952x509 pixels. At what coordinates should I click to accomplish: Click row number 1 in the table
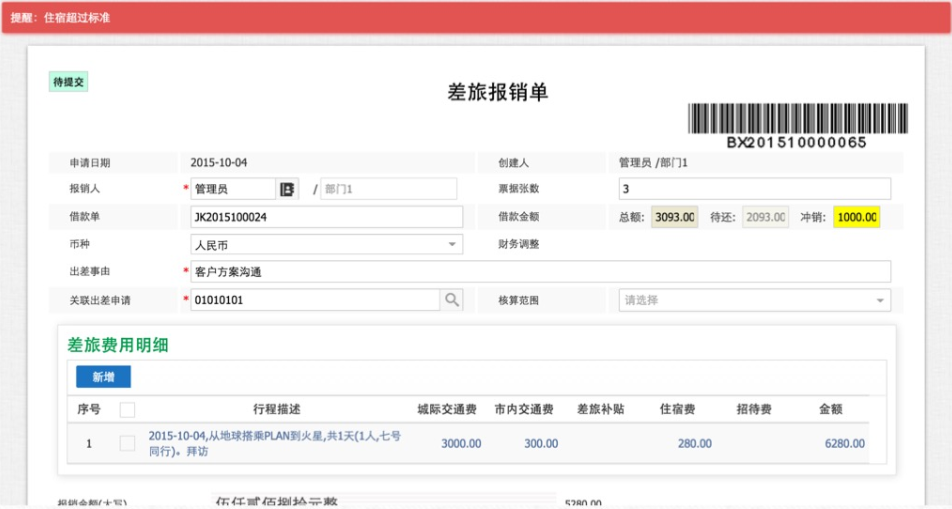coord(89,444)
